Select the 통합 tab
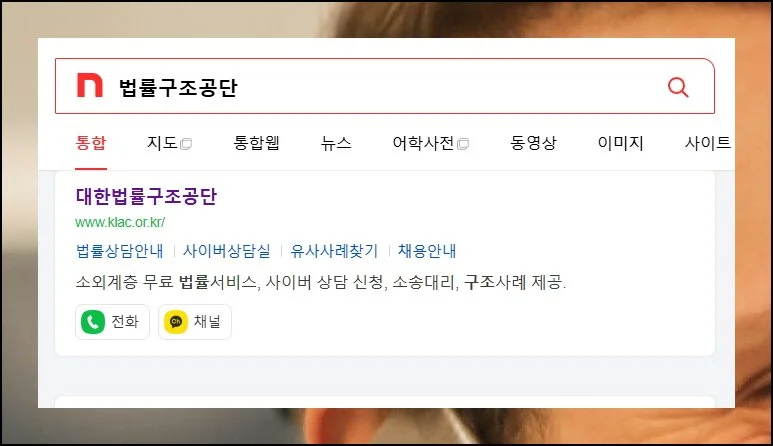This screenshot has width=773, height=446. [91, 143]
